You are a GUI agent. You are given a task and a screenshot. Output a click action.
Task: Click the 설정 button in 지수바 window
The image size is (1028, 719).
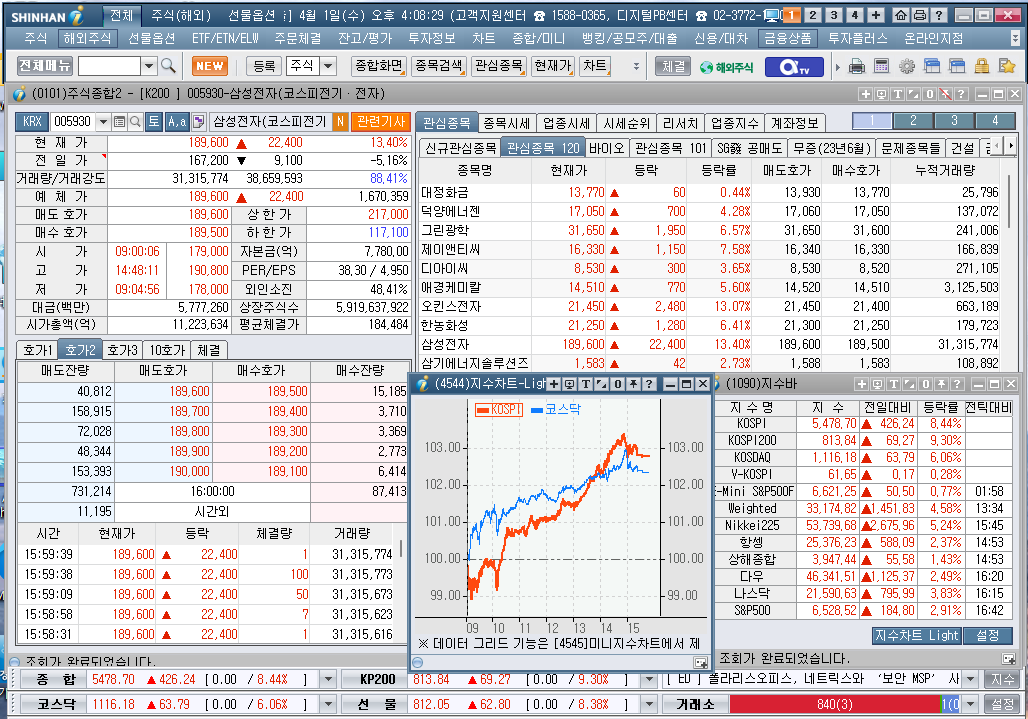(x=987, y=635)
